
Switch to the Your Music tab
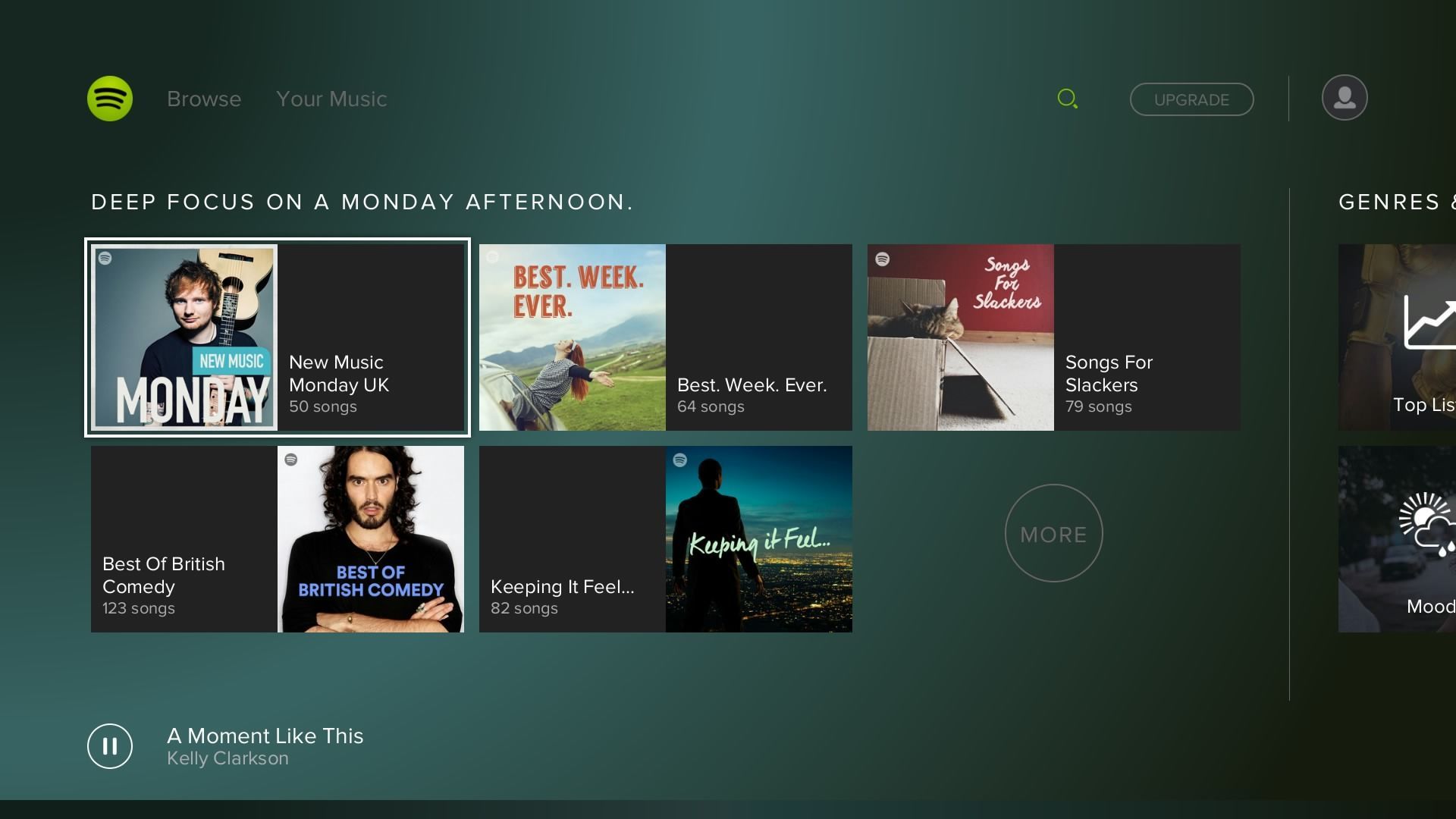(x=331, y=99)
